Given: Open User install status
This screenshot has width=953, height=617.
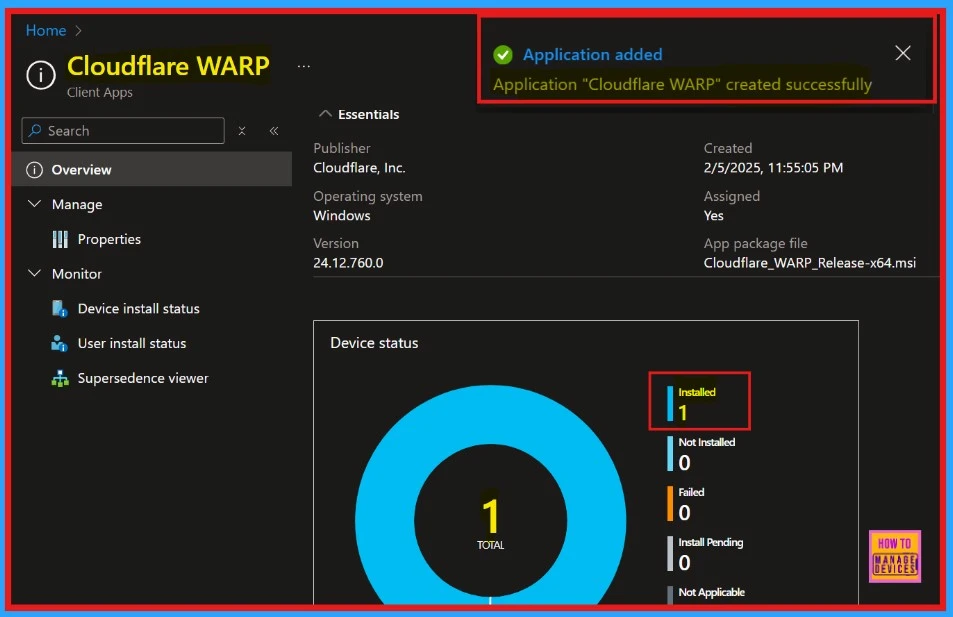Looking at the screenshot, I should tap(132, 343).
